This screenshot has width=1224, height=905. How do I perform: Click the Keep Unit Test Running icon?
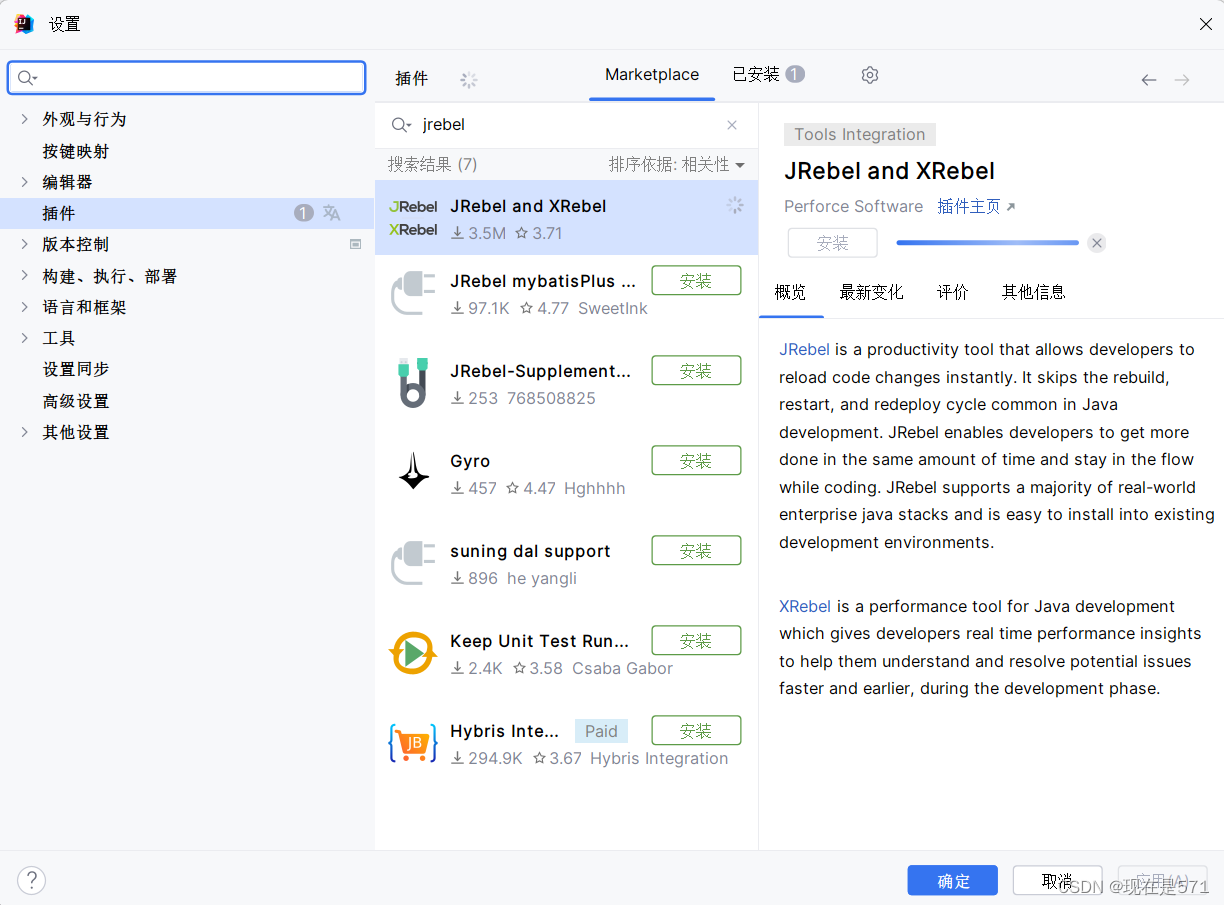click(x=413, y=653)
